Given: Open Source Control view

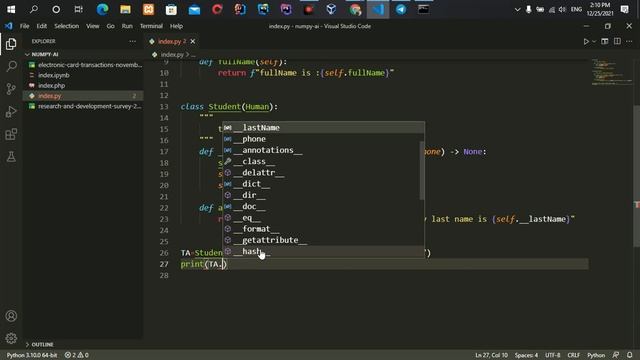Looking at the screenshot, I should point(11,89).
